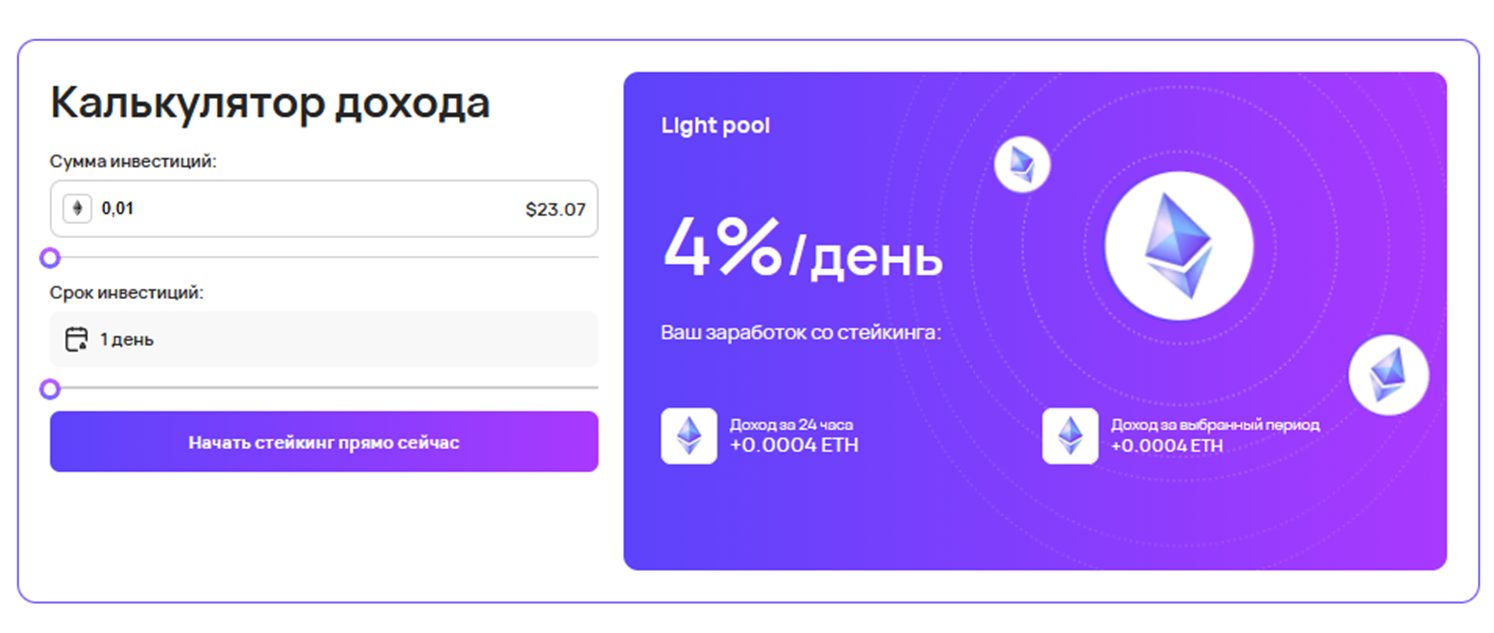Click the investment amount slider handle
This screenshot has height=633, width=1494.
click(50, 259)
